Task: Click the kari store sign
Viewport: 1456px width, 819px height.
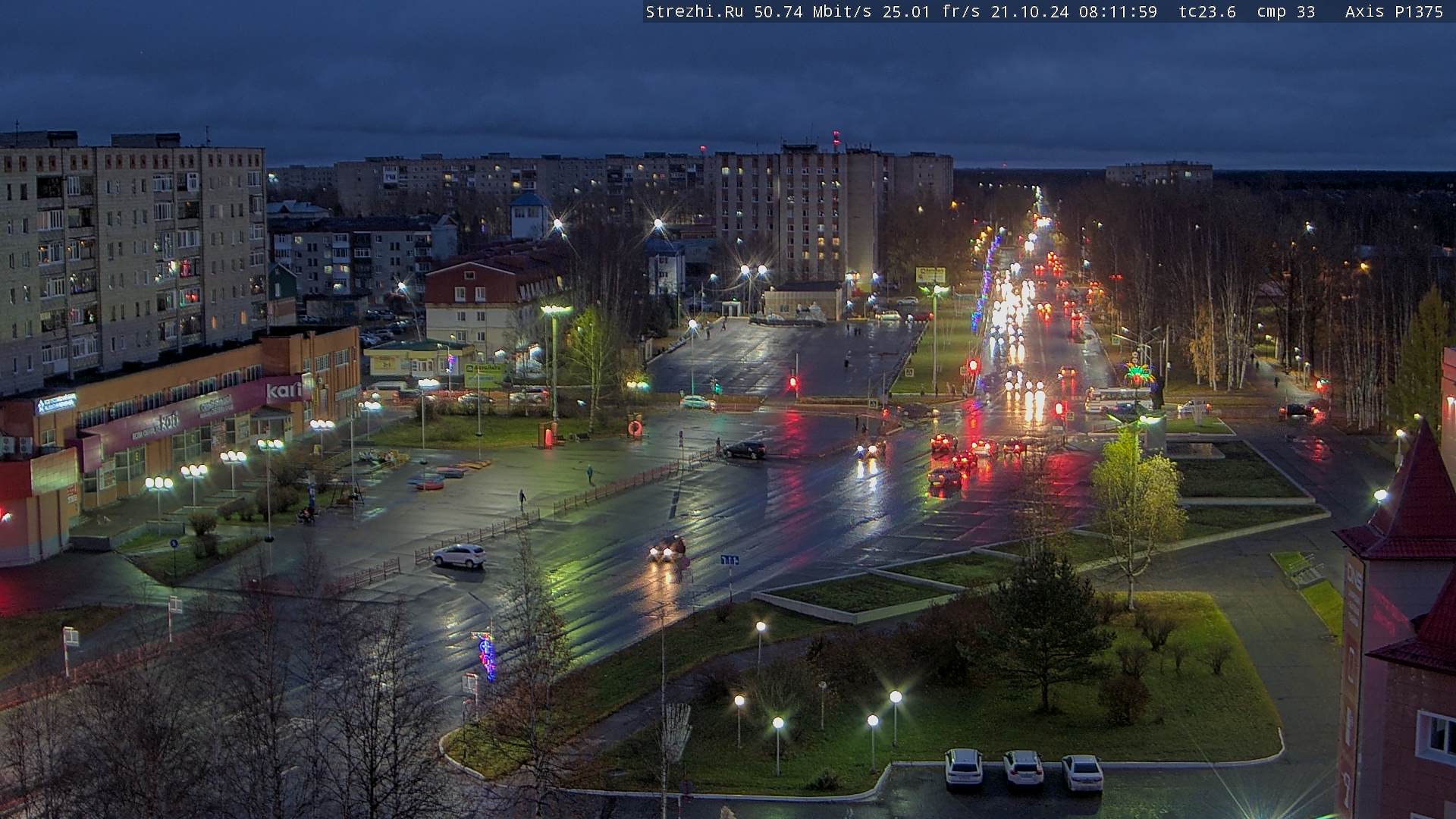Action: click(x=284, y=391)
